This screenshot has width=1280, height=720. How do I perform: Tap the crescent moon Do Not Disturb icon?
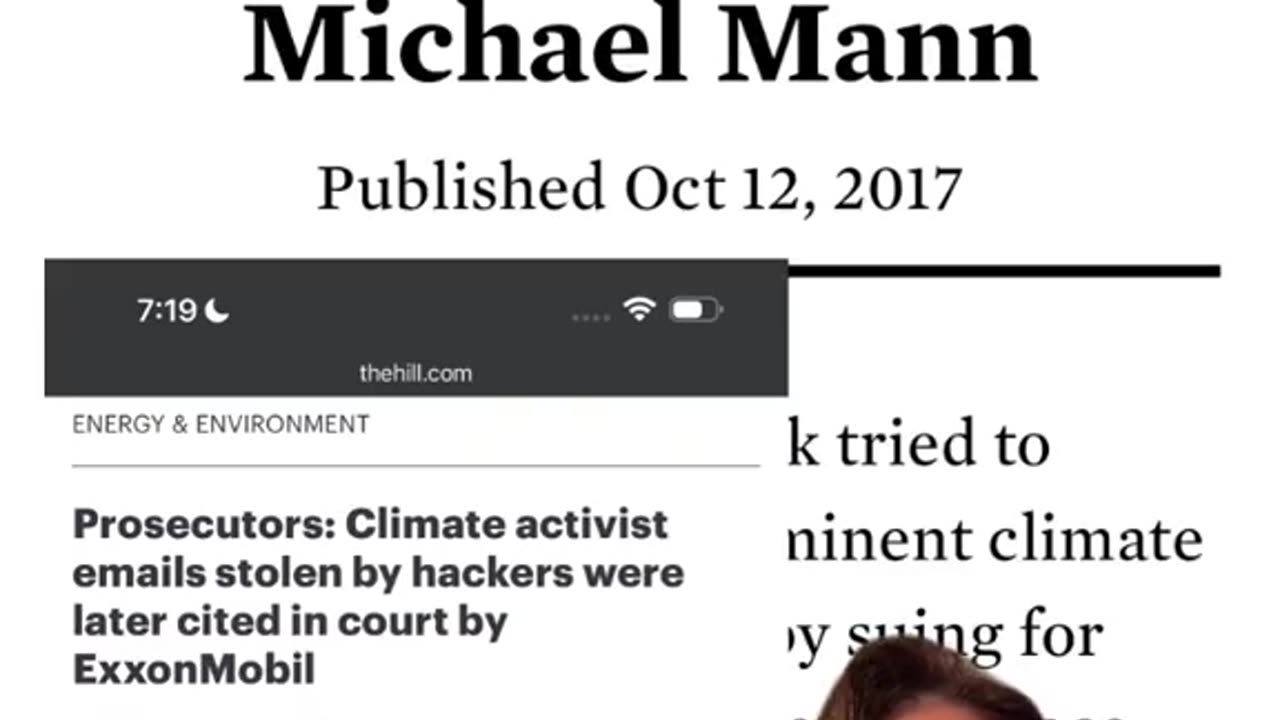click(x=217, y=312)
